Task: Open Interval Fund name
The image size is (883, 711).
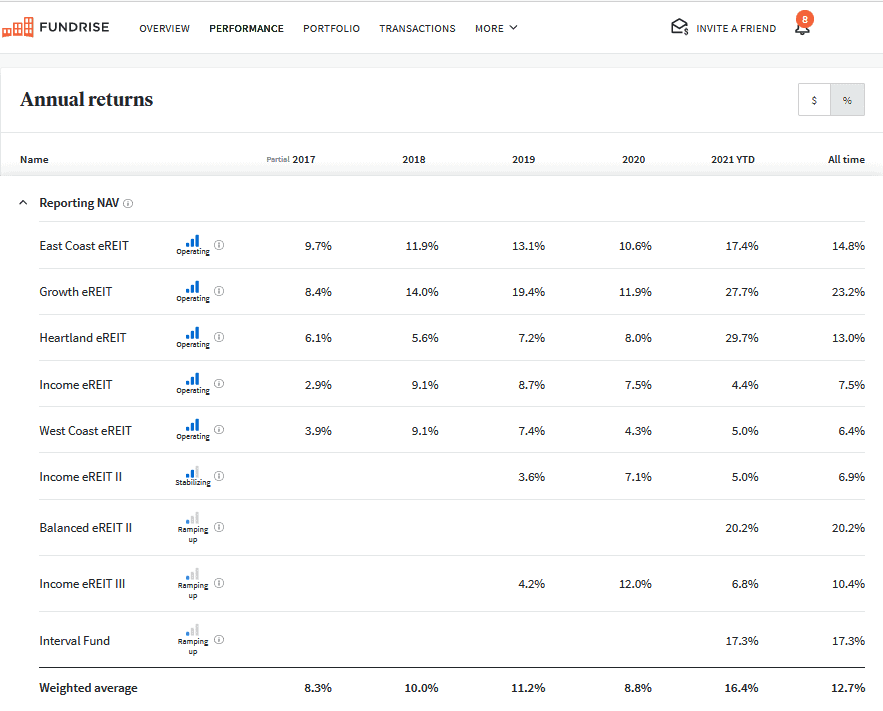Action: (x=74, y=641)
